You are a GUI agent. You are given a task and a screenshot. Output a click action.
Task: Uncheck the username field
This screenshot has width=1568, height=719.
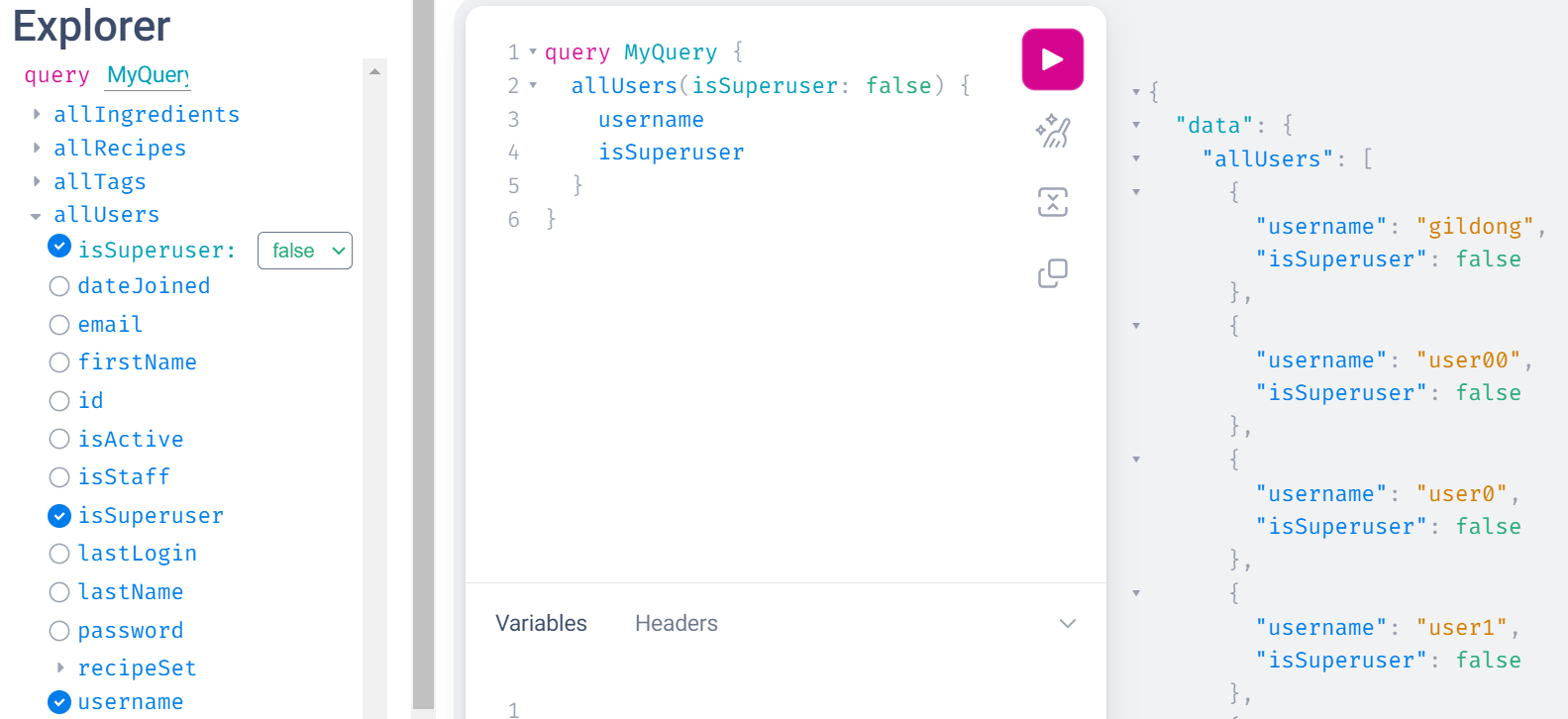[59, 702]
